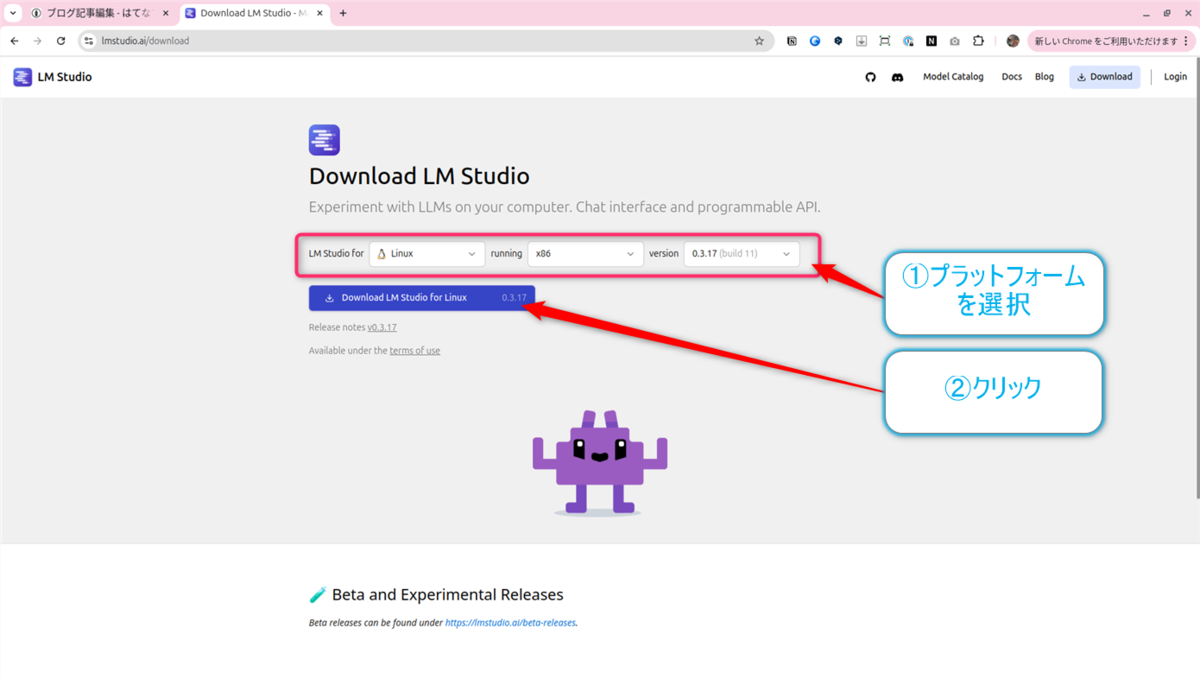Viewport: 1200px width, 679px height.
Task: Click the purple LM Studio robot mascot
Action: pyautogui.click(x=599, y=461)
